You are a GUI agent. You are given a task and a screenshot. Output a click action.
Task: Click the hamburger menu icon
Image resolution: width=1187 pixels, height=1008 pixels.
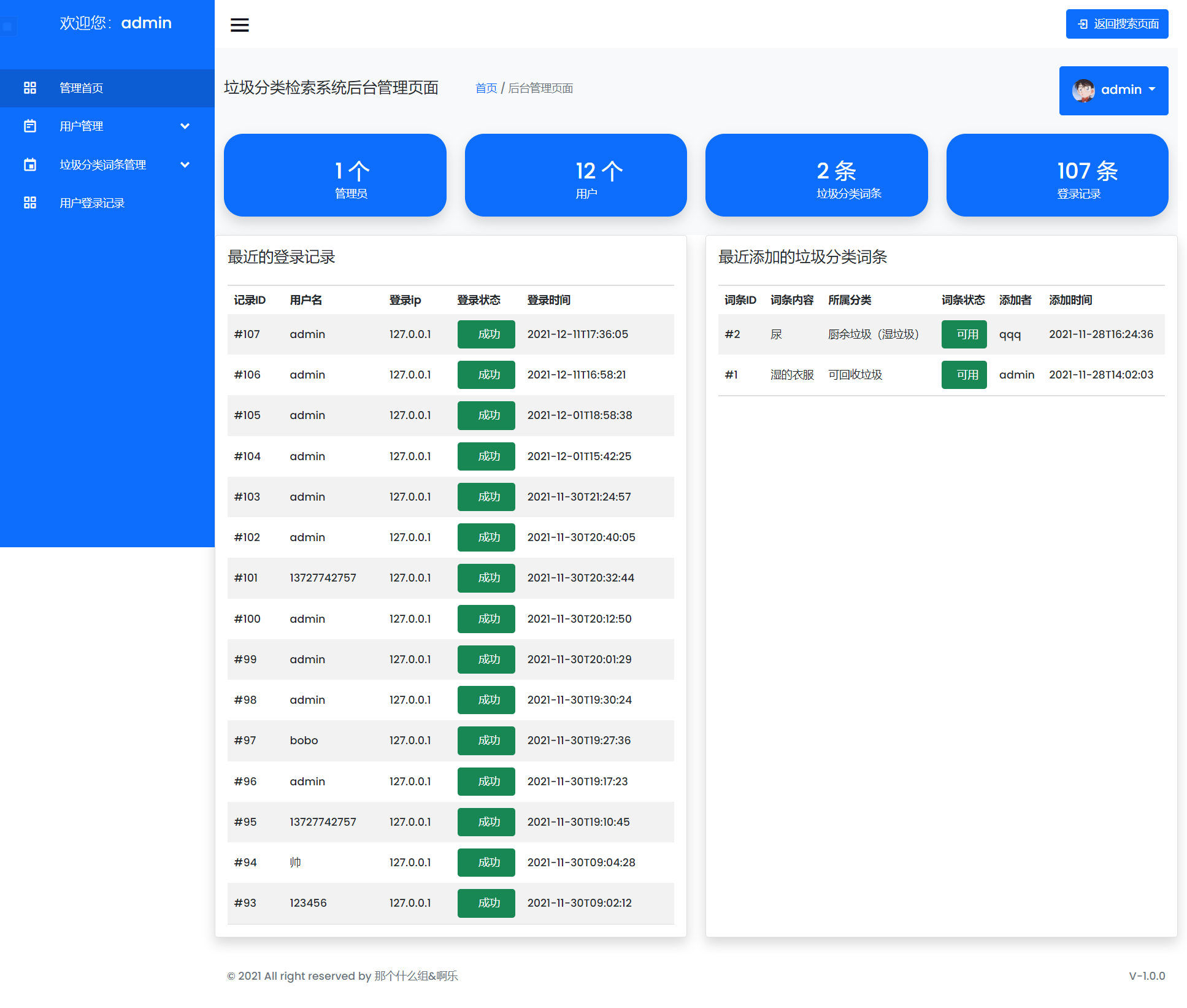[x=239, y=25]
